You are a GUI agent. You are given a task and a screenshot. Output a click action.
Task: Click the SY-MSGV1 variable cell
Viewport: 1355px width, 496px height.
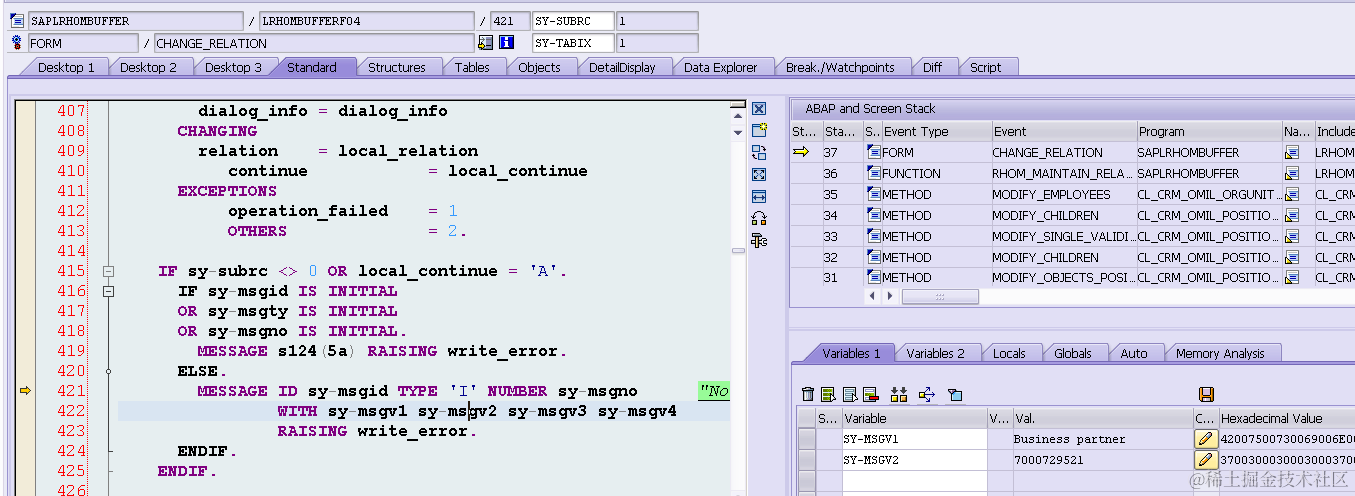click(914, 439)
